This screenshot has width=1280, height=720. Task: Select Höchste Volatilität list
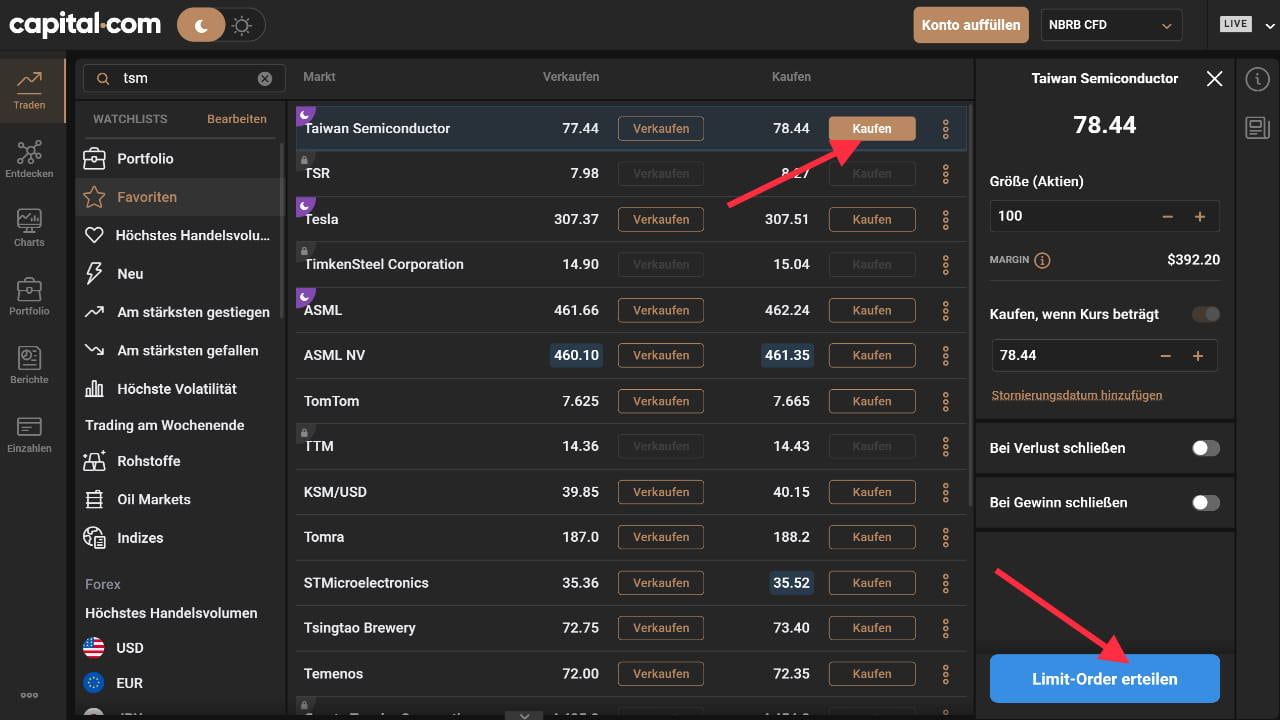click(180, 389)
